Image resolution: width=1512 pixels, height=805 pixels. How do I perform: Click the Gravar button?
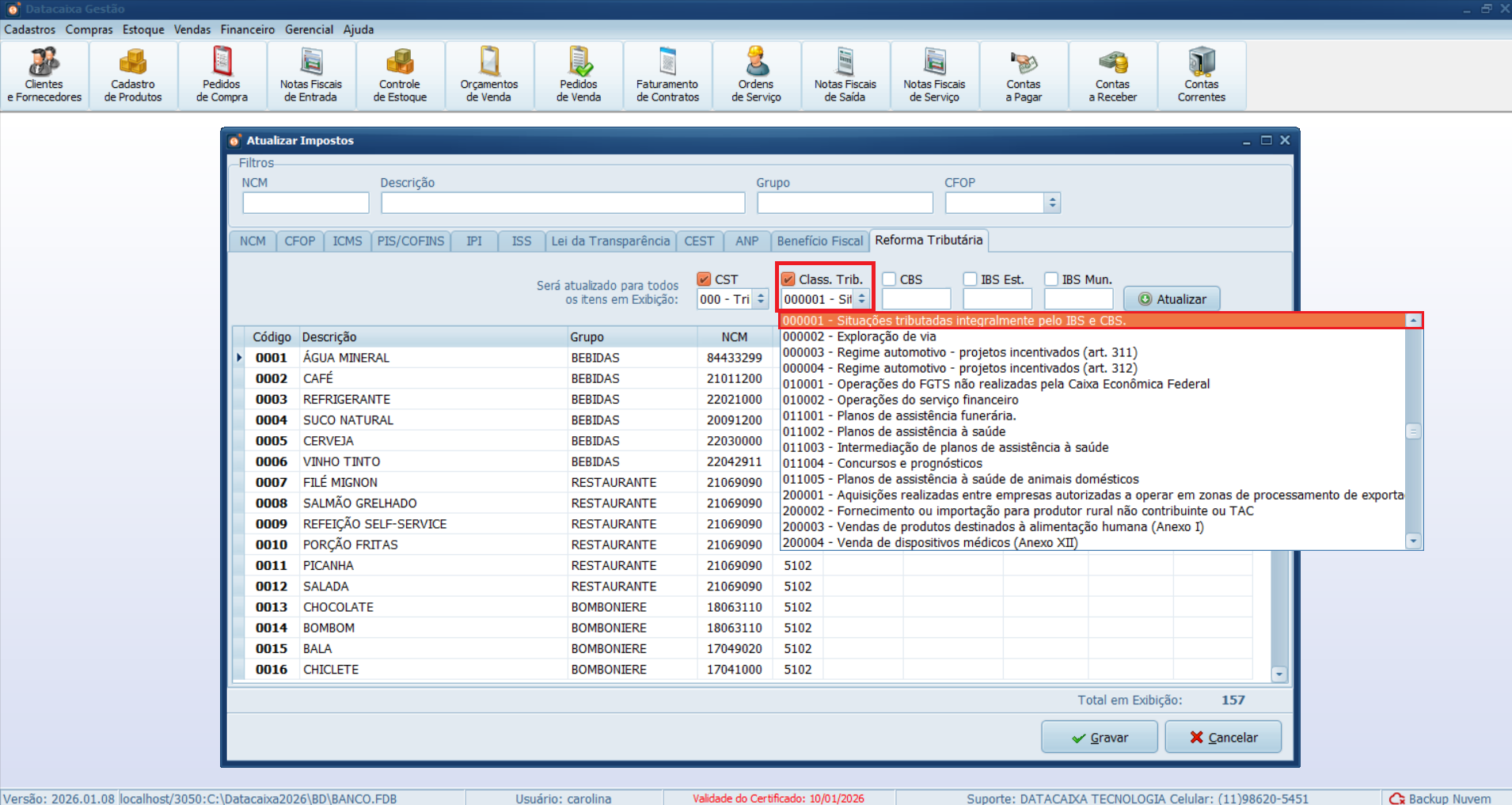point(1099,737)
